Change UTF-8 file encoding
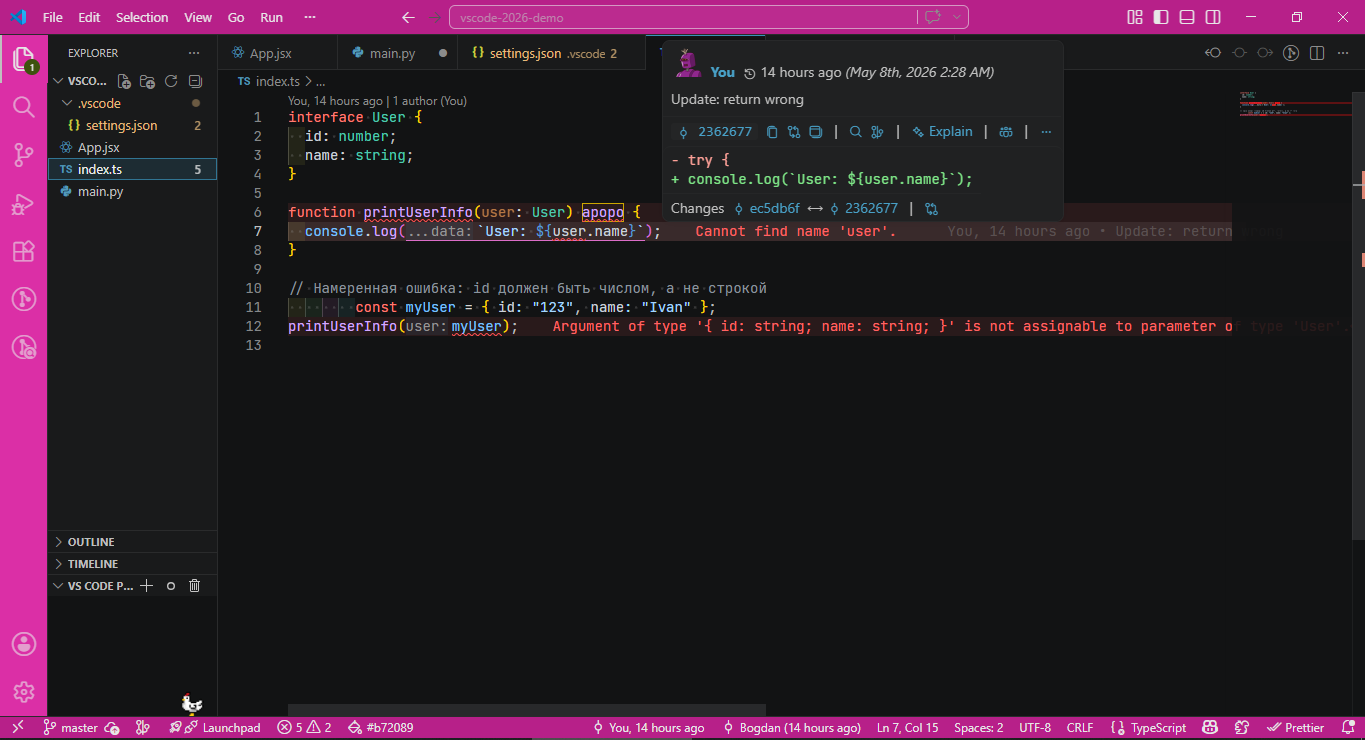1365x740 pixels. (x=1035, y=728)
